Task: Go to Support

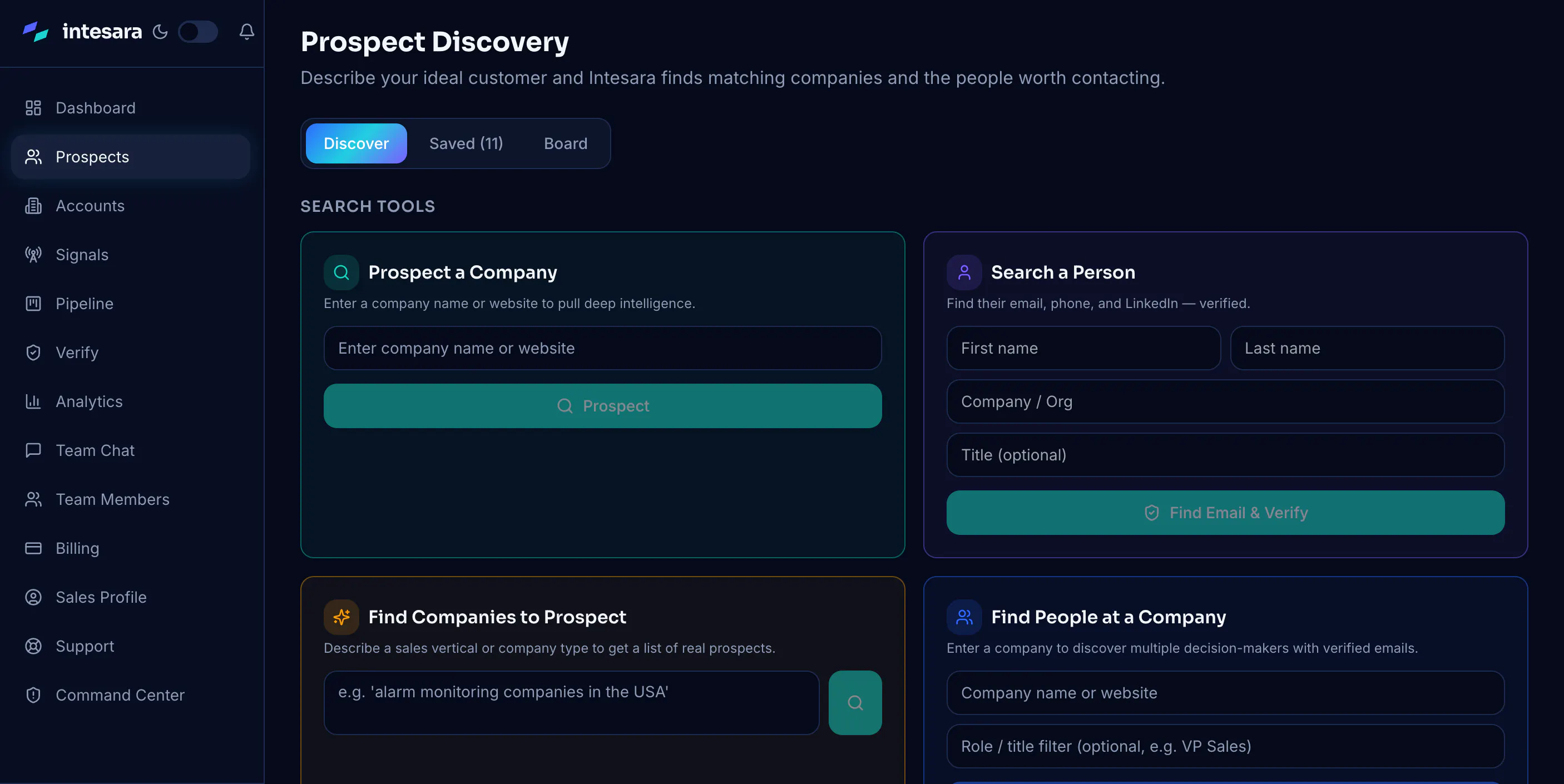Action: [131, 646]
